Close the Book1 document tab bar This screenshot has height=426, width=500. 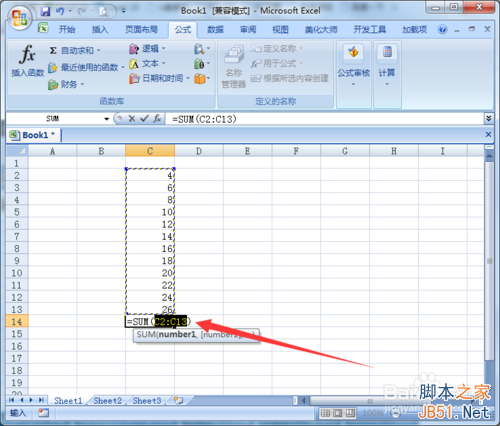488,134
